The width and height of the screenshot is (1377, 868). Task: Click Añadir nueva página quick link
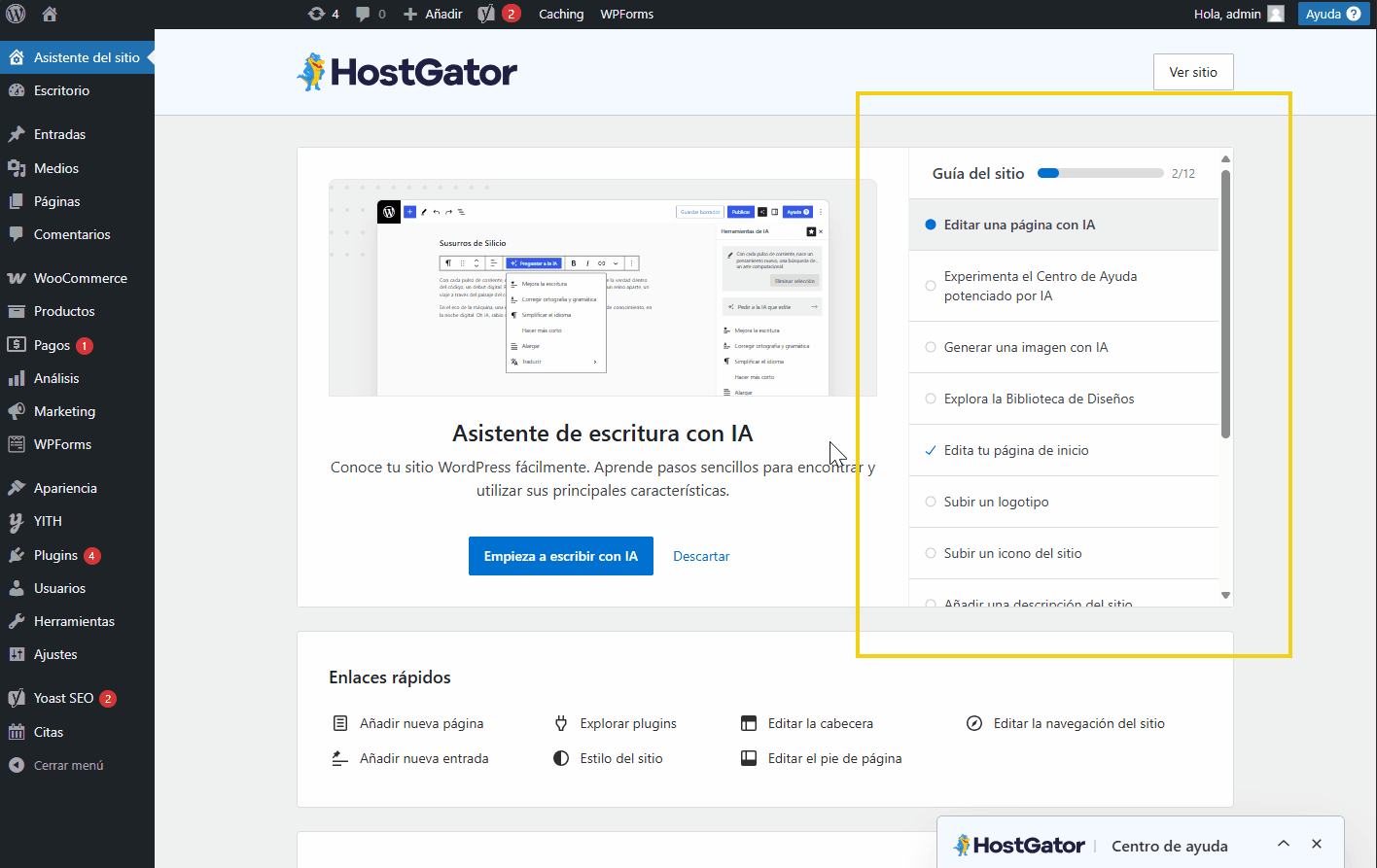[407, 723]
